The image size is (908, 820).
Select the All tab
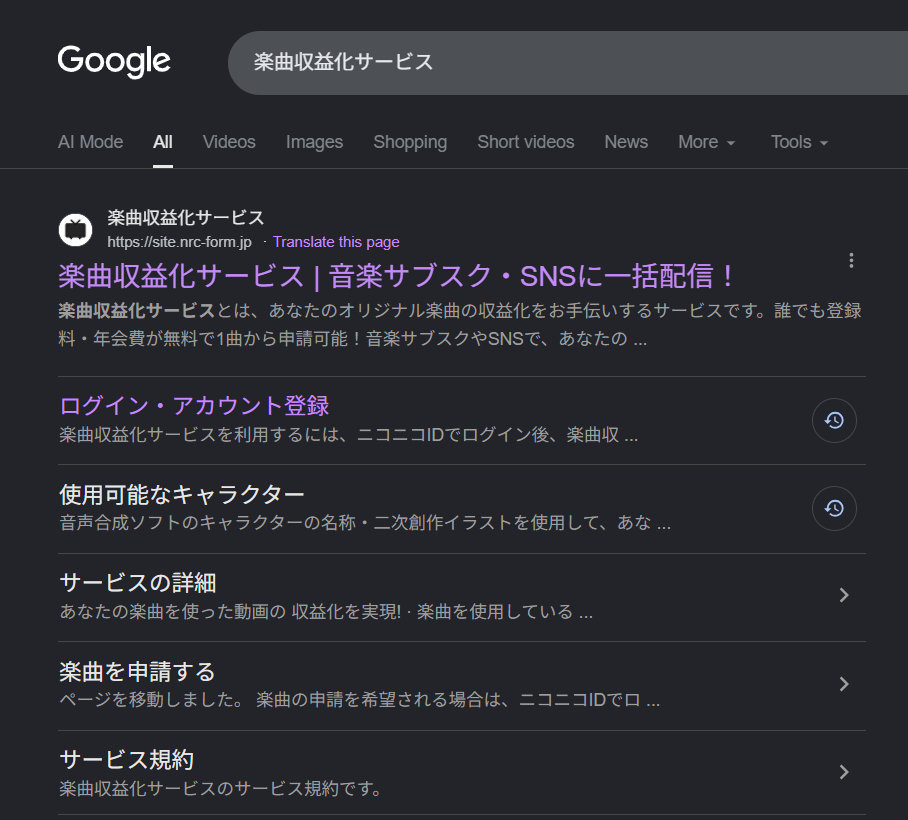tap(163, 142)
